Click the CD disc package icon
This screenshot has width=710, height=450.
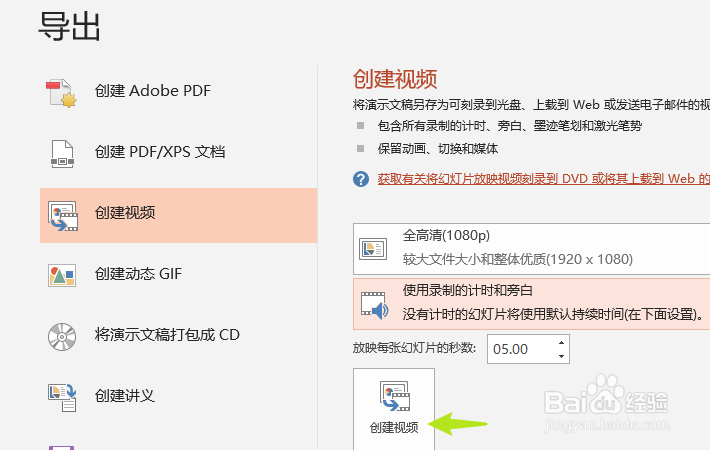(x=62, y=337)
